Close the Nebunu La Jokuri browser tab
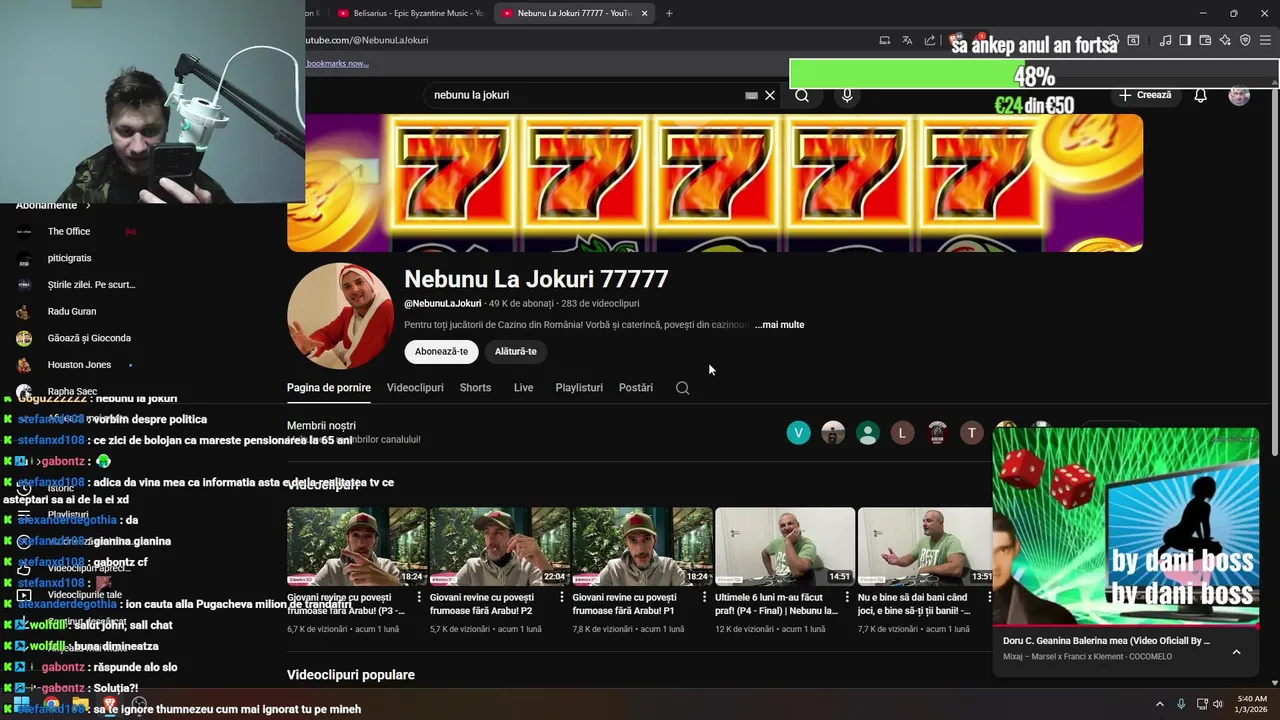The image size is (1280, 720). [x=645, y=13]
